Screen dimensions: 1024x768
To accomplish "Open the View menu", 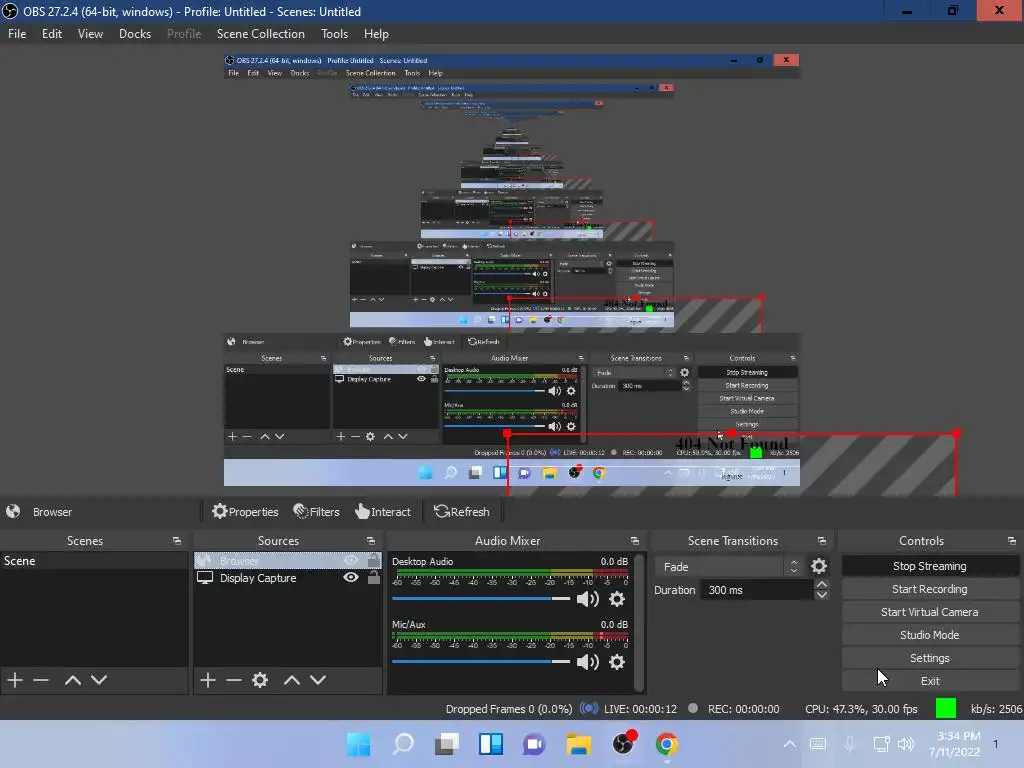I will tap(90, 34).
